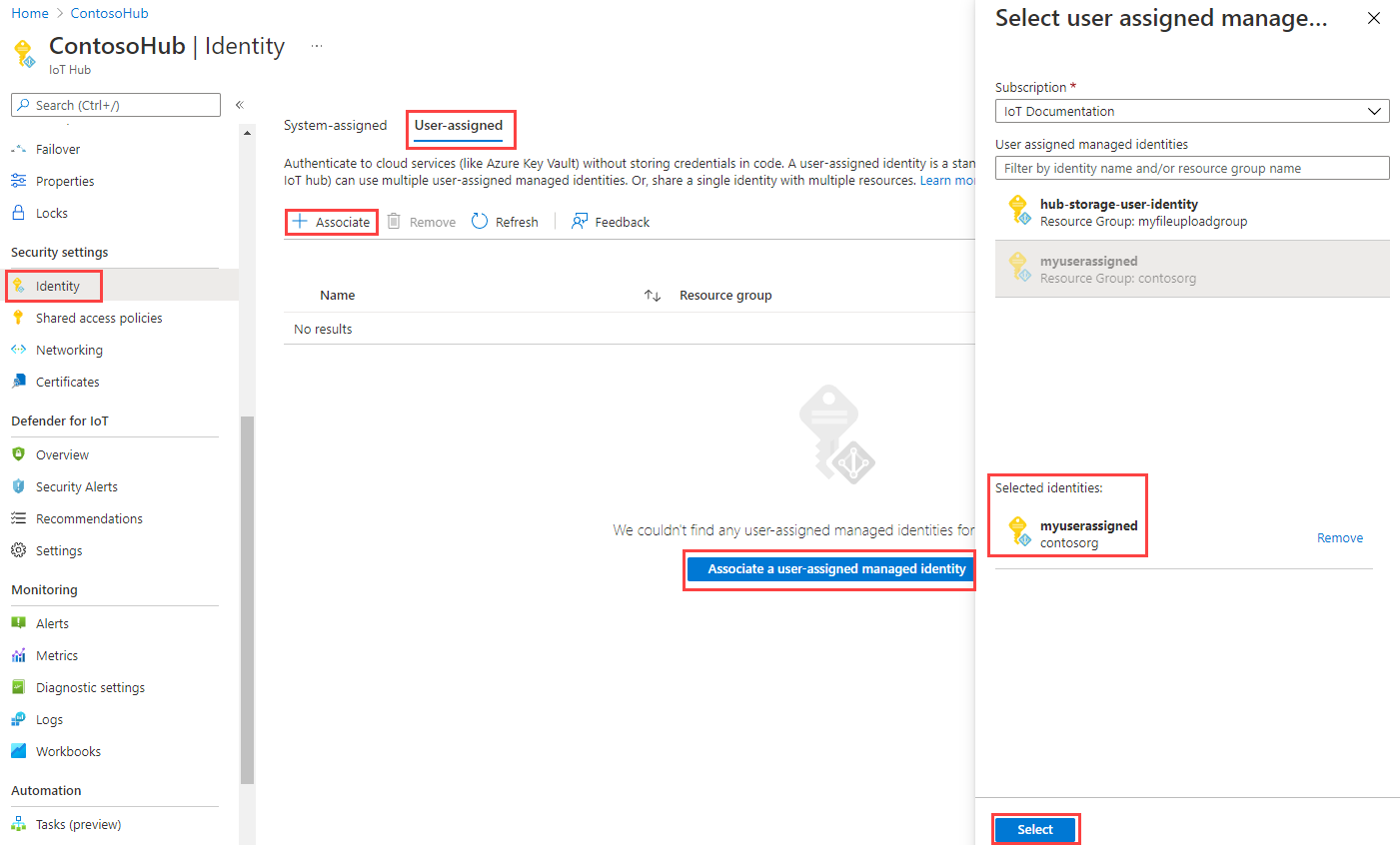
Task: Open Metrics under Monitoring
Action: [x=57, y=655]
